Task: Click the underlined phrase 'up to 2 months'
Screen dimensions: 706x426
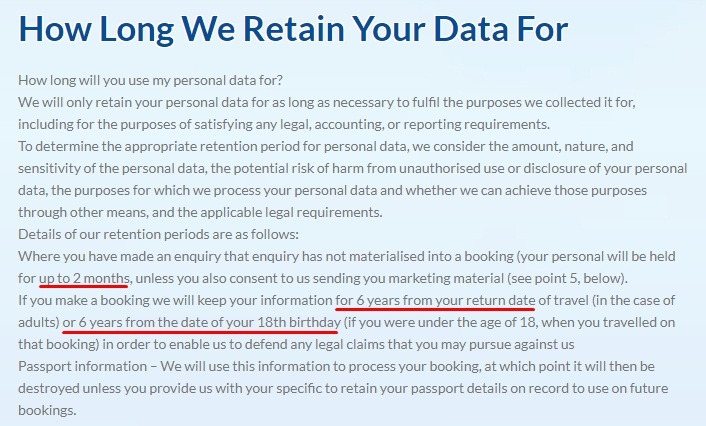Action: point(84,278)
